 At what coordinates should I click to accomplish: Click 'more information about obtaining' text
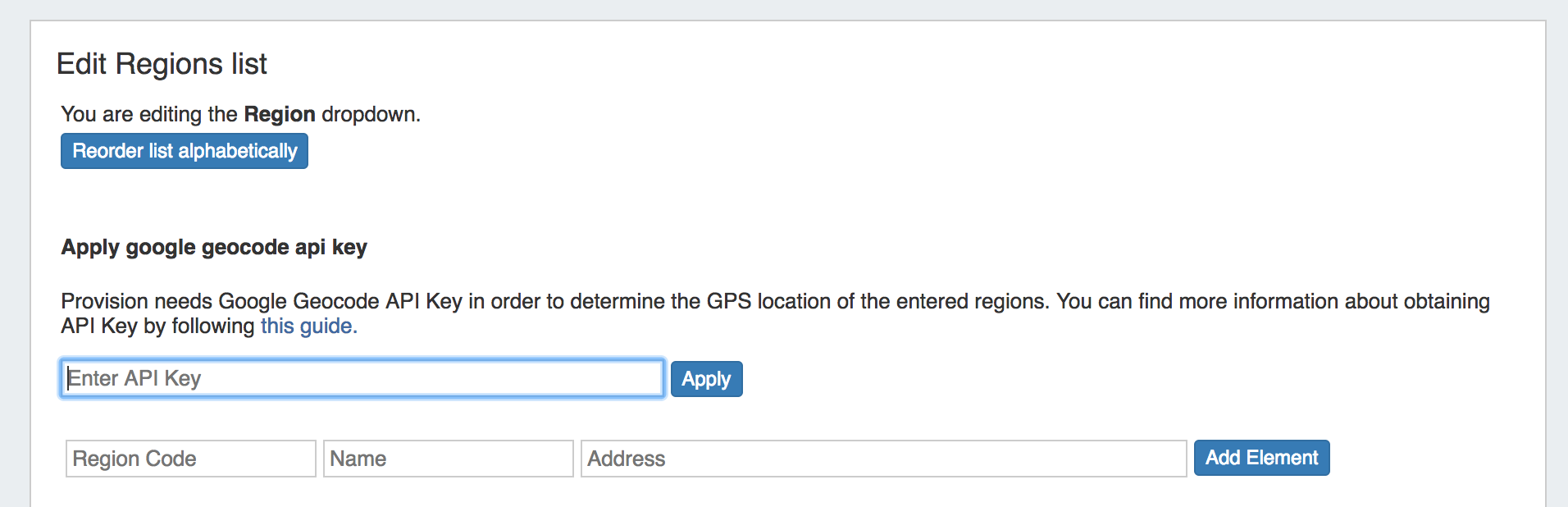[x=1333, y=301]
